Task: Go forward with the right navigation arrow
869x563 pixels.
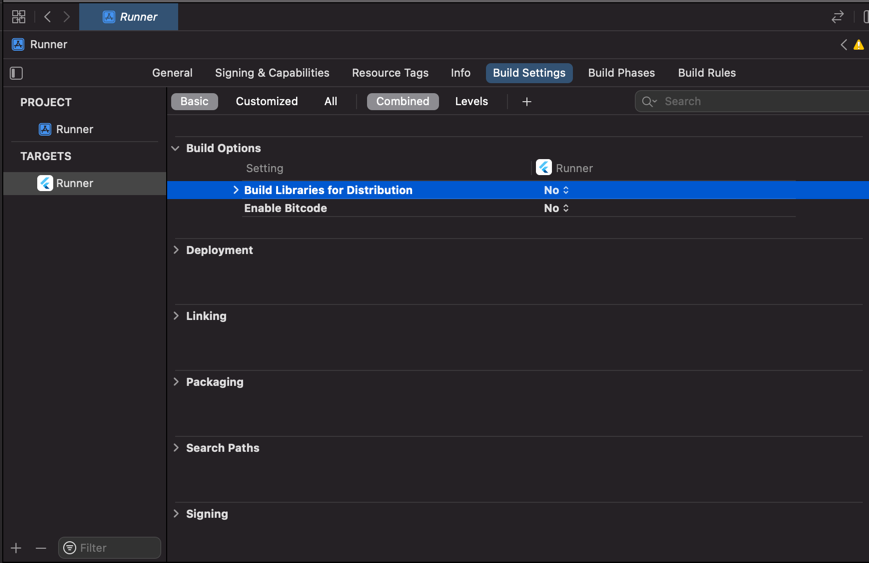Action: point(67,17)
